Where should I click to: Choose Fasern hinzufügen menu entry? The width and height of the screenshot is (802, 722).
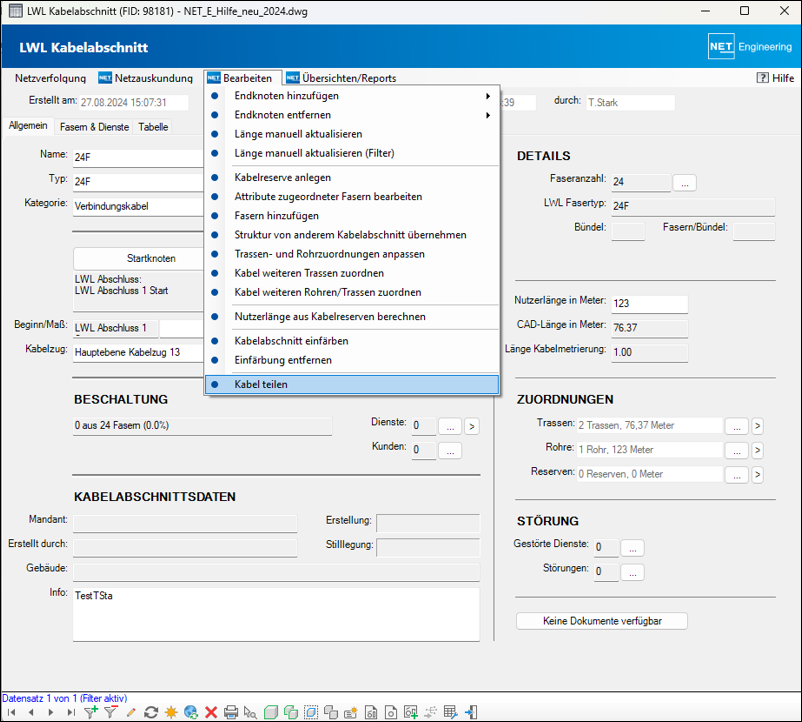[x=352, y=216]
